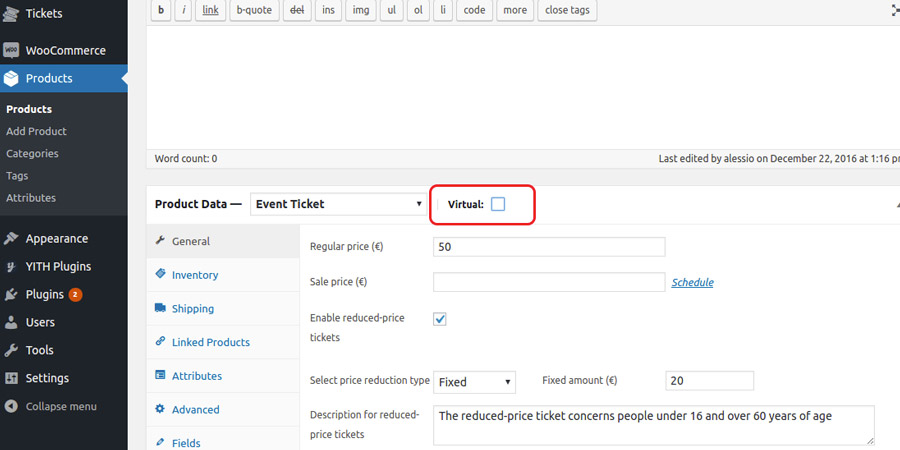The height and width of the screenshot is (450, 900).
Task: Click the Collapse menu arrow icon
Action: click(11, 407)
